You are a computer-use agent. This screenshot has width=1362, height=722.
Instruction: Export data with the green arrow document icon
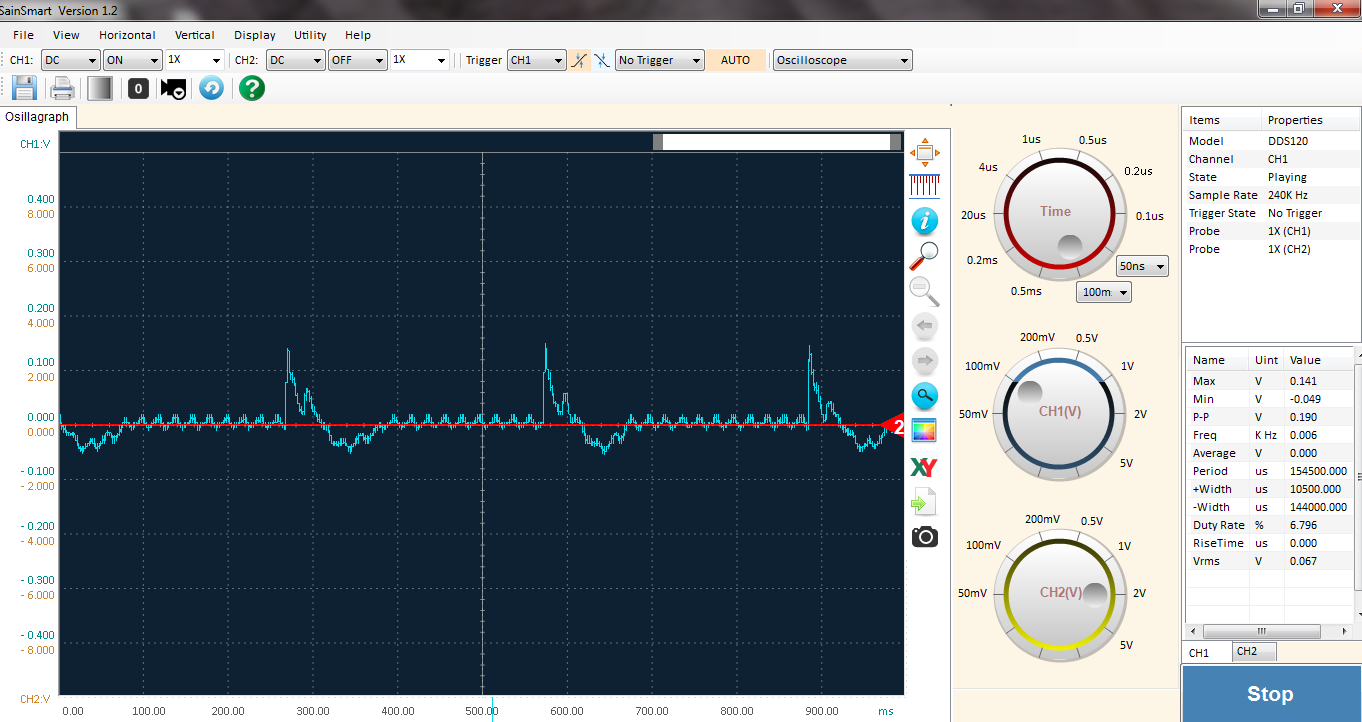point(924,502)
